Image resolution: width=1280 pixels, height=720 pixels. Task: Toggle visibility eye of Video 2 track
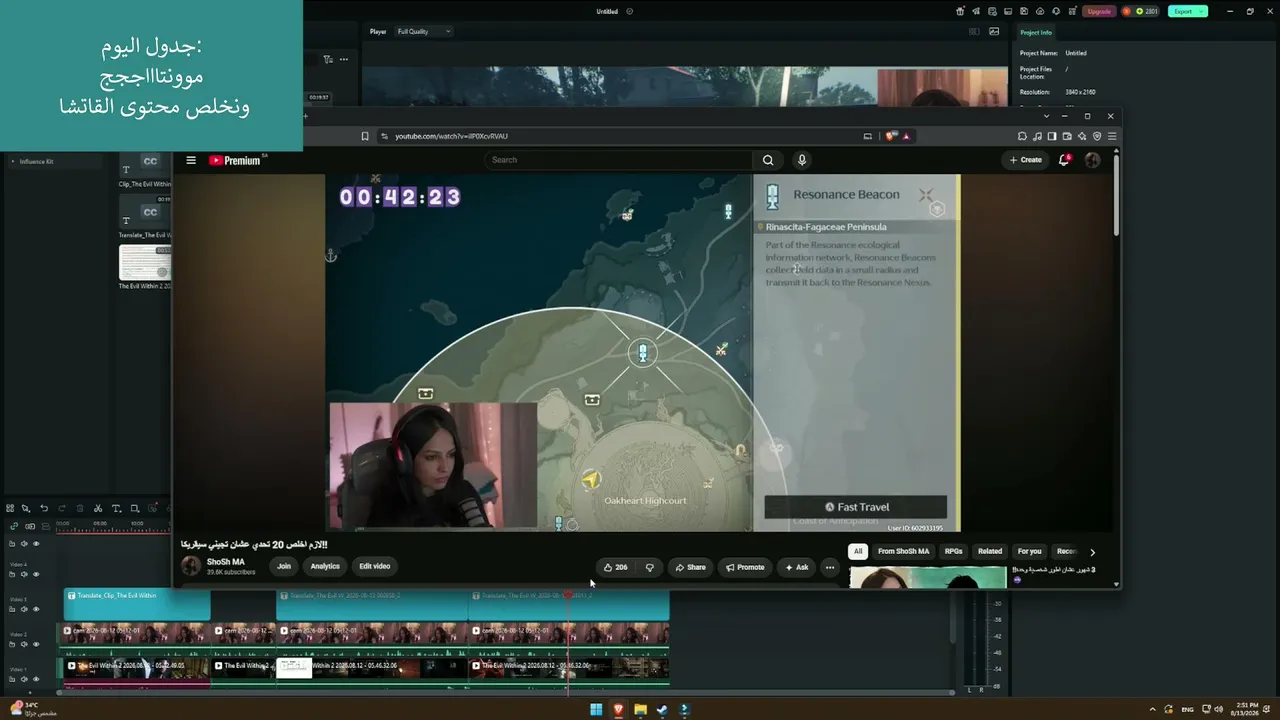[36, 644]
